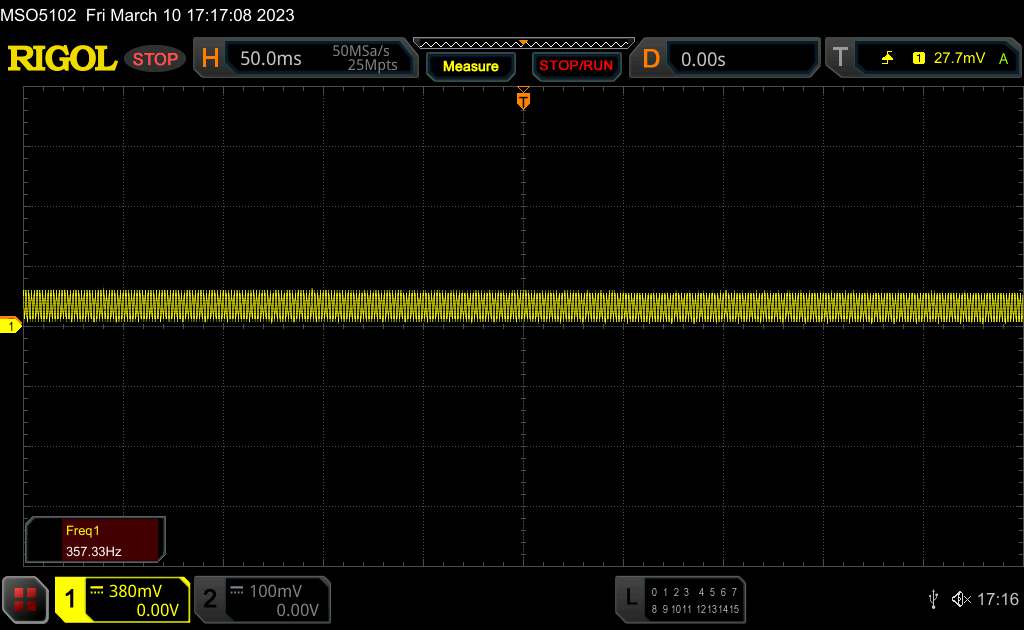Click channel 1 0.00V offset value
Screen dimensions: 1024x630
[x=157, y=610]
